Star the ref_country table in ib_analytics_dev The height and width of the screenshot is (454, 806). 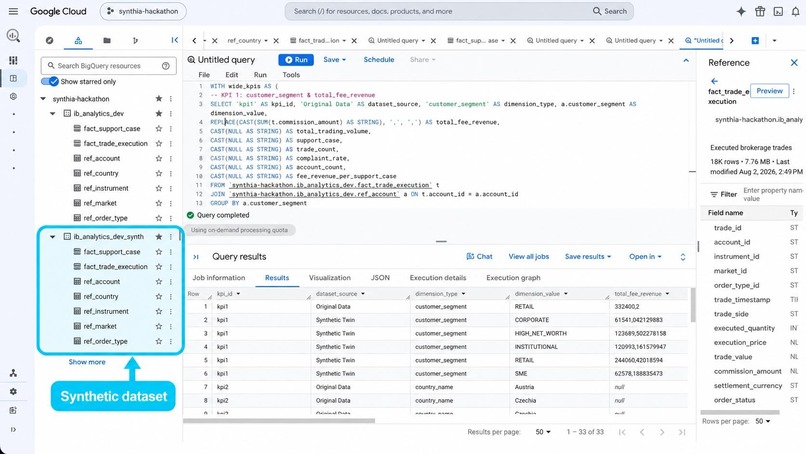159,173
